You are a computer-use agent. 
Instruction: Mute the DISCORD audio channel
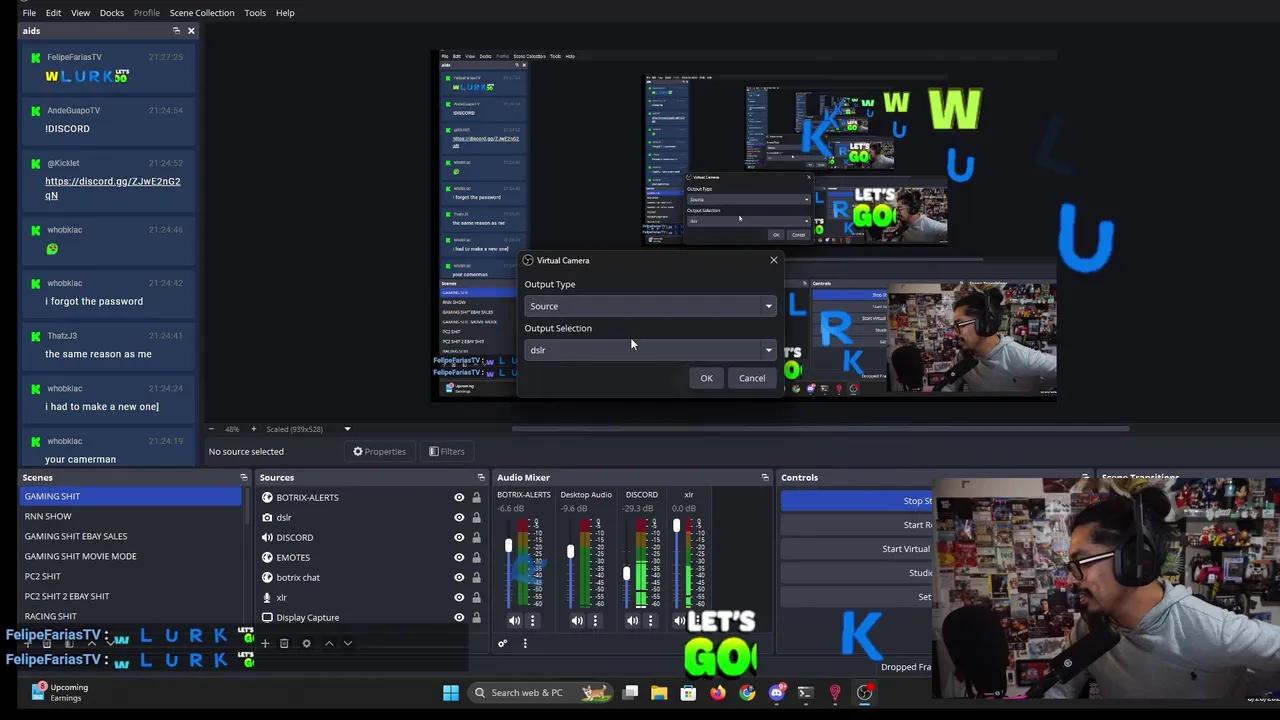(x=632, y=621)
